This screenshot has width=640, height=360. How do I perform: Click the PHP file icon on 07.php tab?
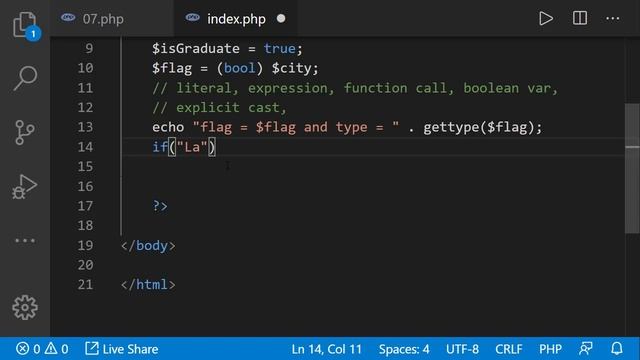[x=68, y=18]
